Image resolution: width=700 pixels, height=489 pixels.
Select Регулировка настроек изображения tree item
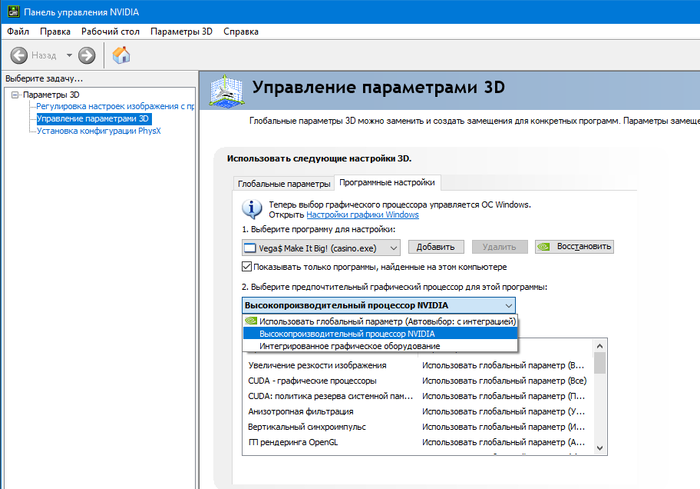click(x=115, y=106)
